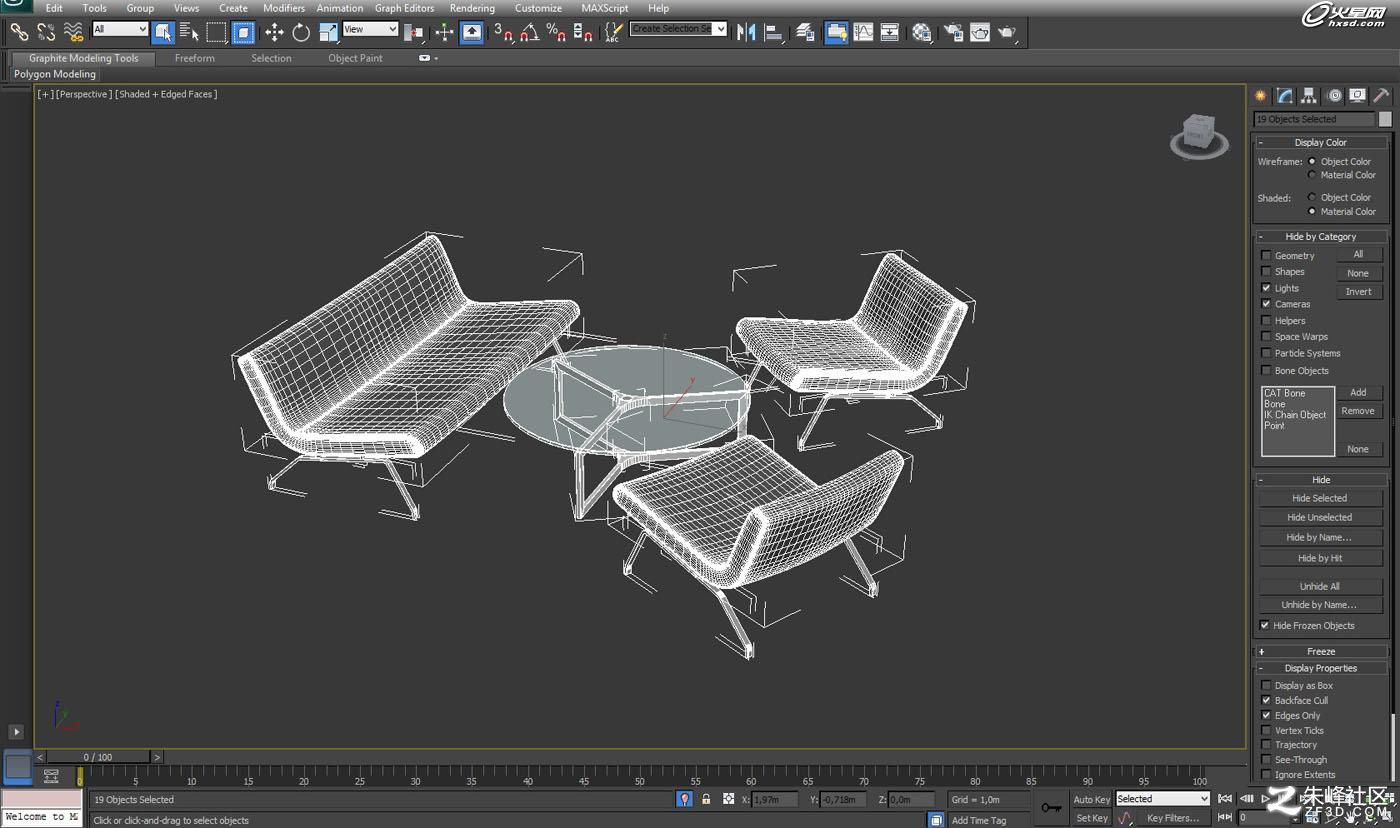Switch to the Modify command panel tab
Viewport: 1400px width, 828px height.
(1285, 96)
